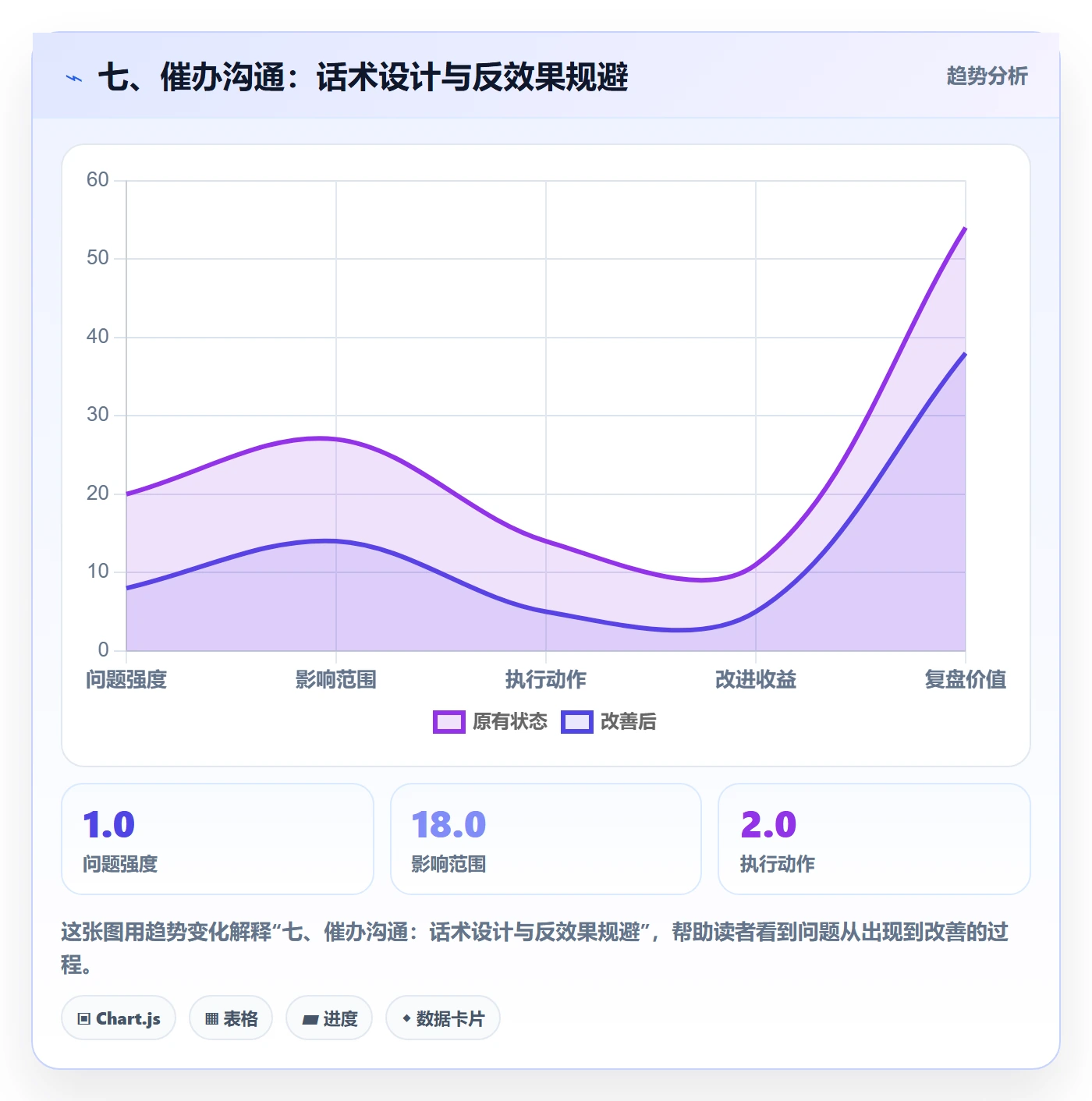Open the 2.0 执行动作 data card
The image size is (1092, 1101).
click(874, 839)
